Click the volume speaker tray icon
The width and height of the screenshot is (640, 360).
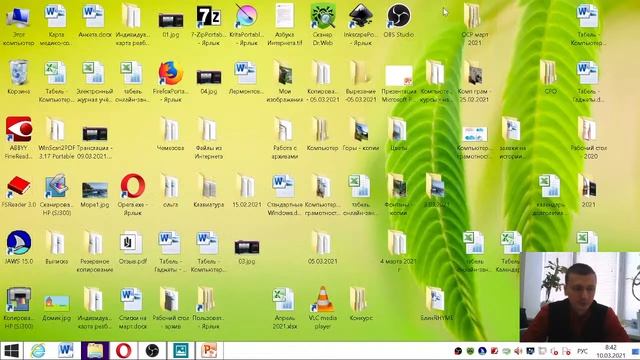pos(518,351)
